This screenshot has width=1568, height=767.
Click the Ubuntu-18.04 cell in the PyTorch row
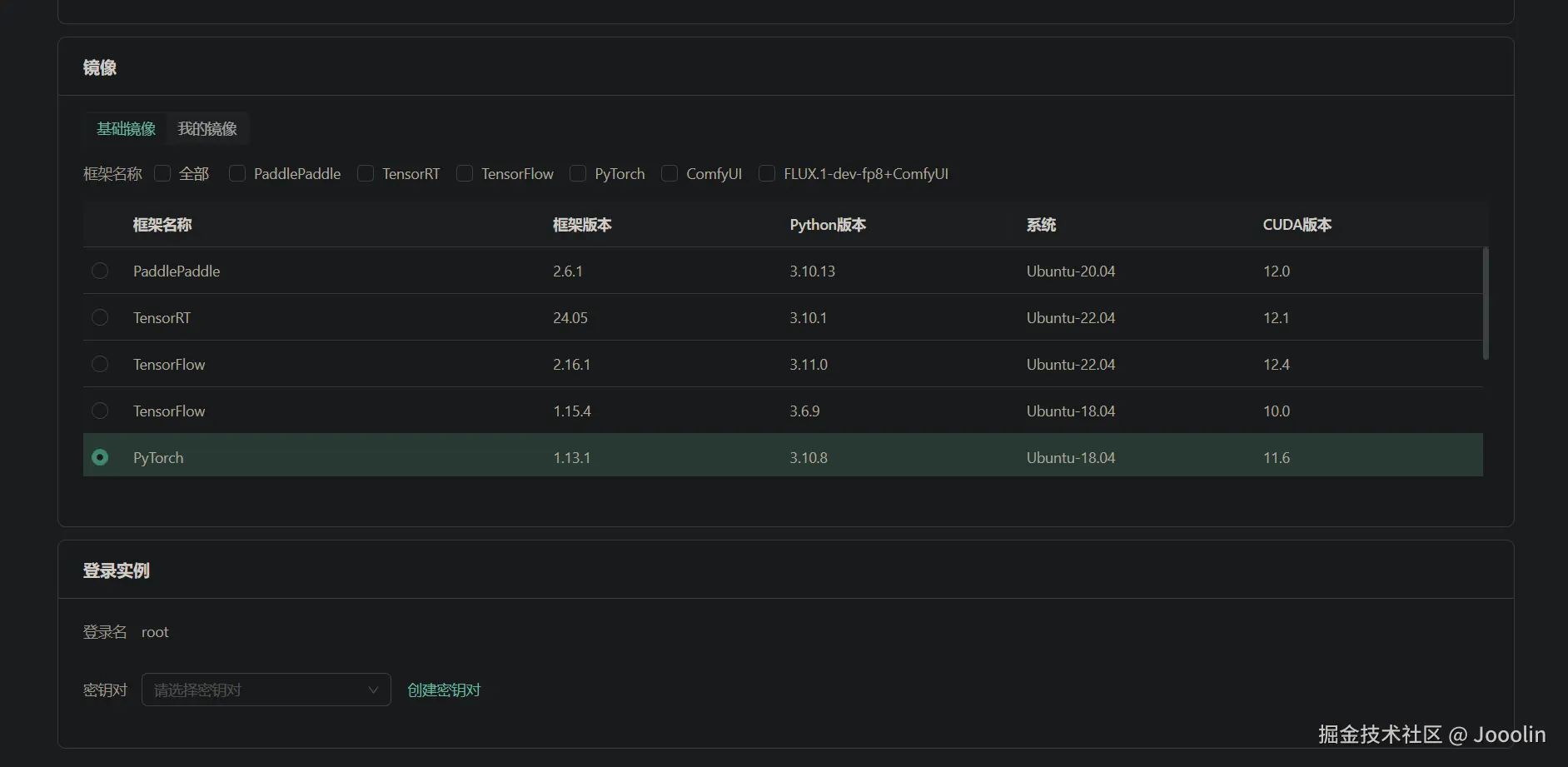(1071, 457)
